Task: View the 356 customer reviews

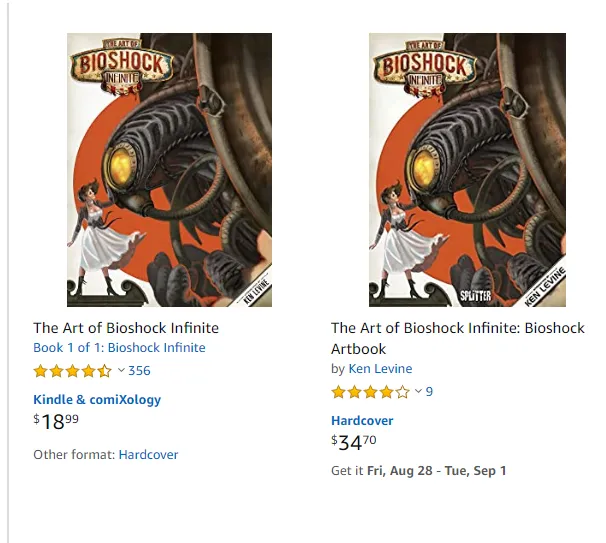Action: [139, 371]
